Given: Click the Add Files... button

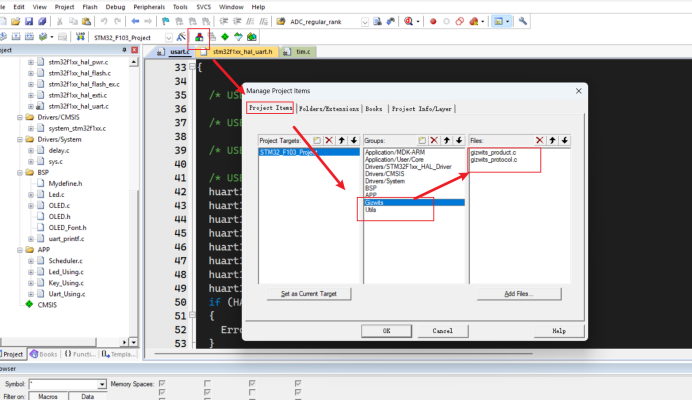Looking at the screenshot, I should [518, 294].
